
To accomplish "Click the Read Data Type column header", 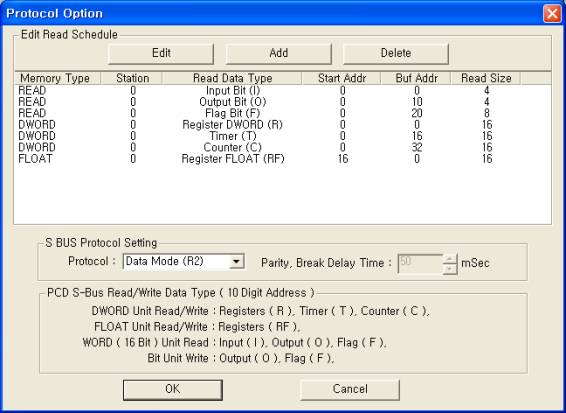I will 232,78.
